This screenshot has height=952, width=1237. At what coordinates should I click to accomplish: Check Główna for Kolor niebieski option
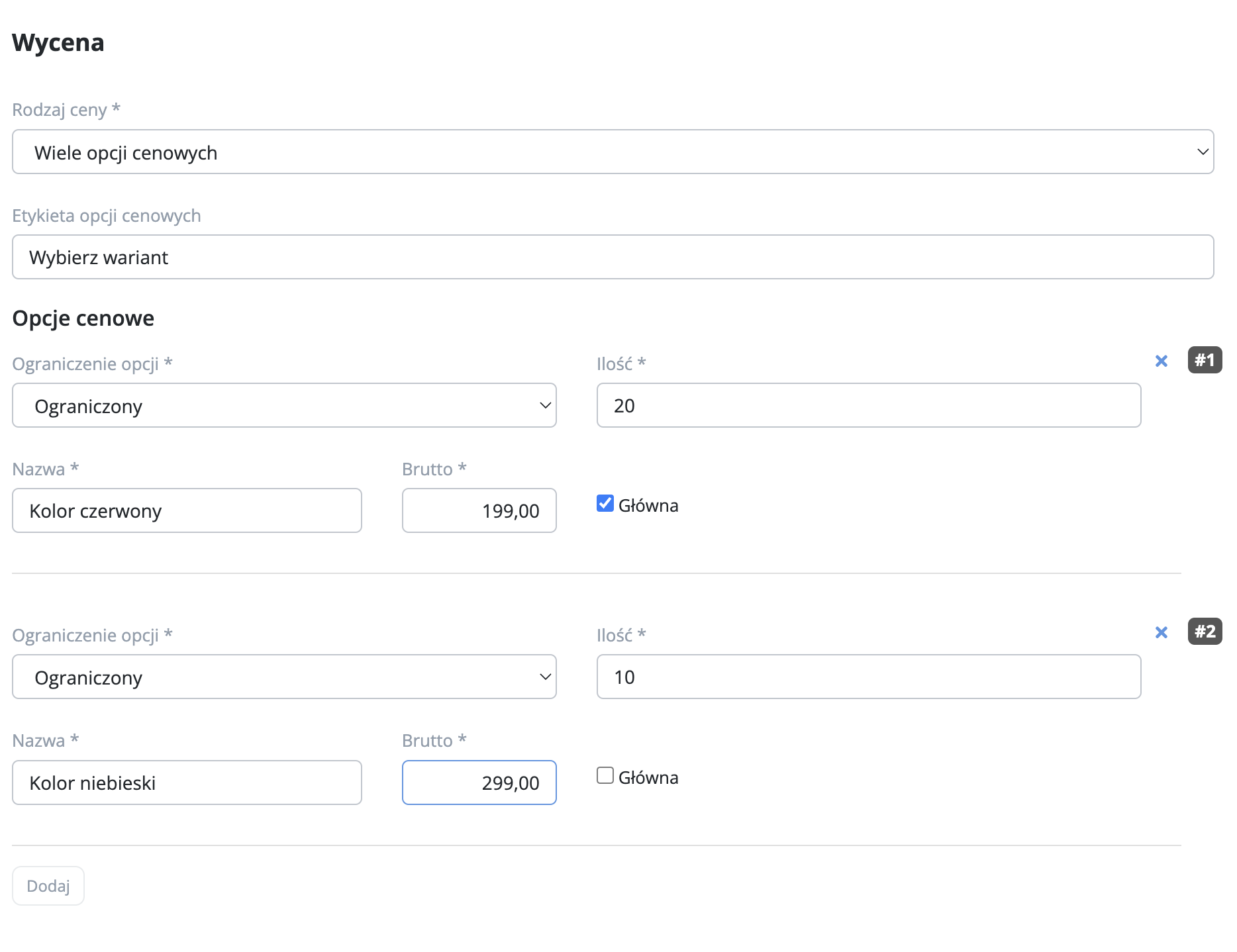pos(605,775)
